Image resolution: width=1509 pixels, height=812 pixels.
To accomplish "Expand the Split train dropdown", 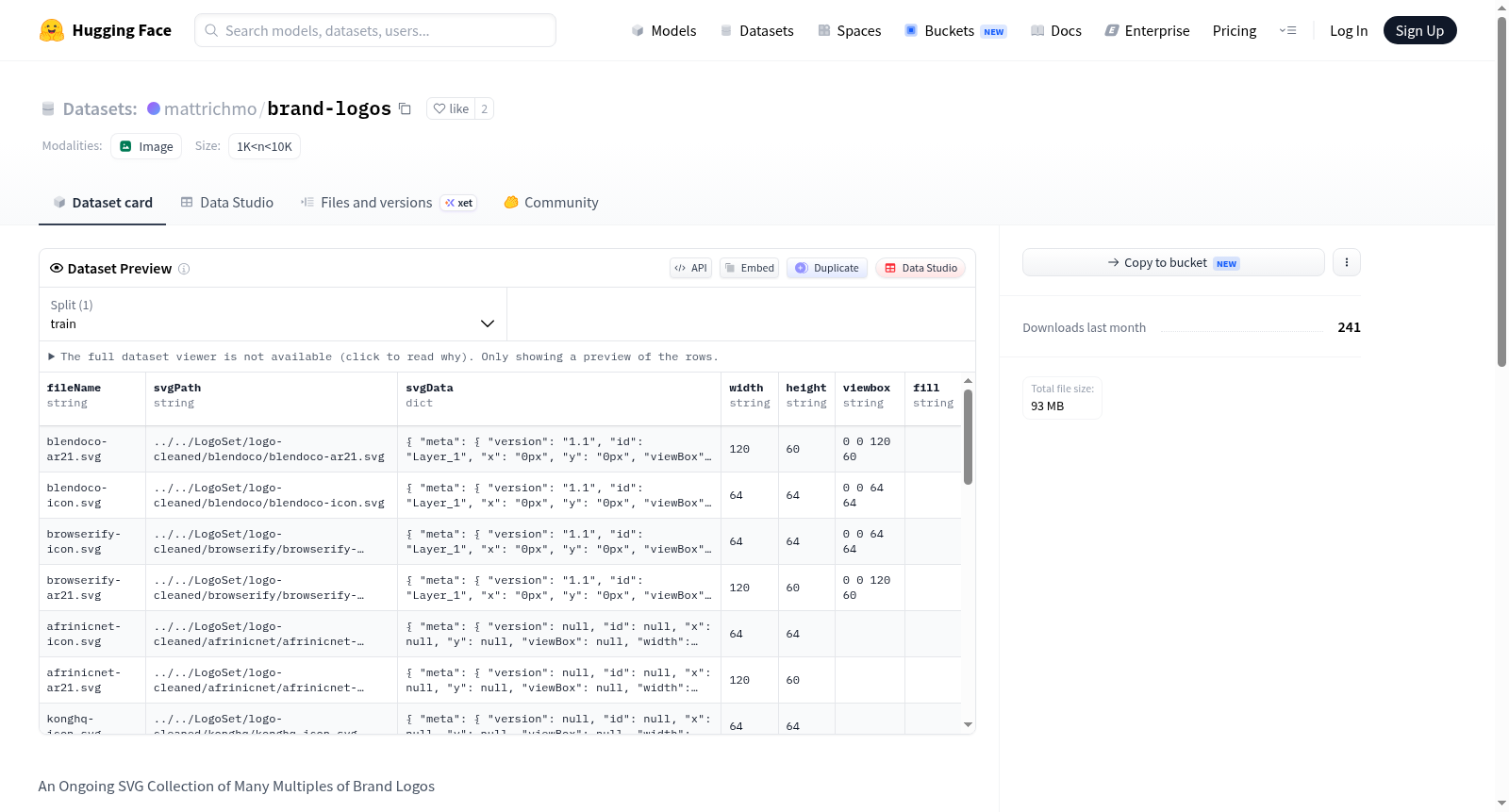I will click(x=273, y=314).
